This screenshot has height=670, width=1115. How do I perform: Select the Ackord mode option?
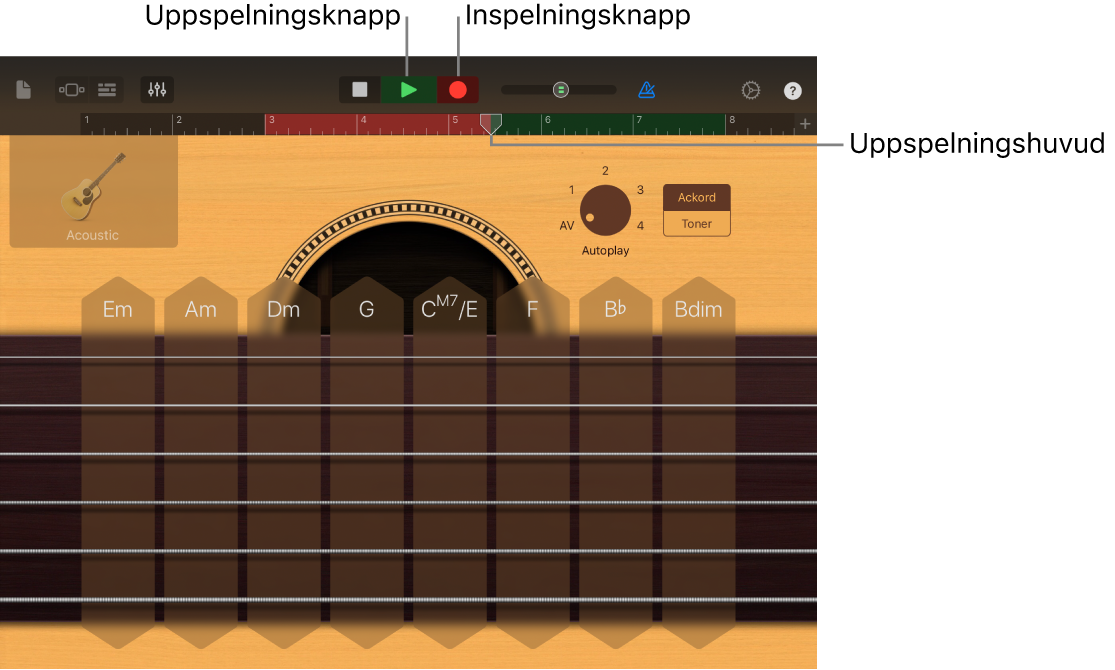pyautogui.click(x=697, y=198)
